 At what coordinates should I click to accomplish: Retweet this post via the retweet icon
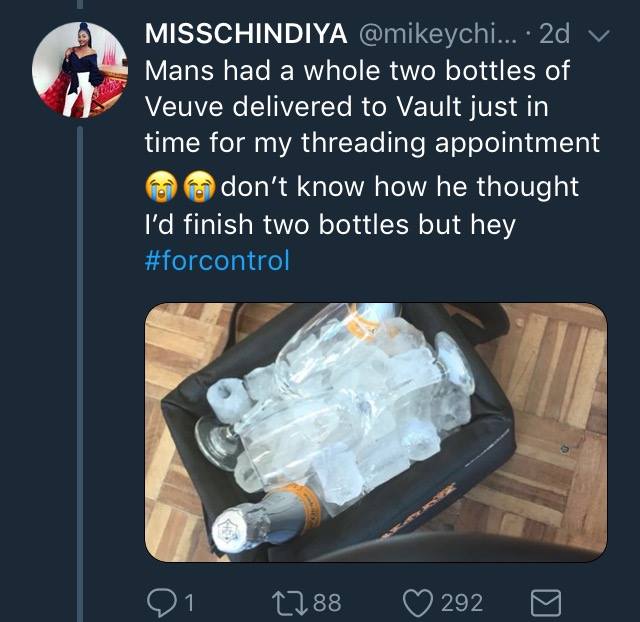(290, 603)
